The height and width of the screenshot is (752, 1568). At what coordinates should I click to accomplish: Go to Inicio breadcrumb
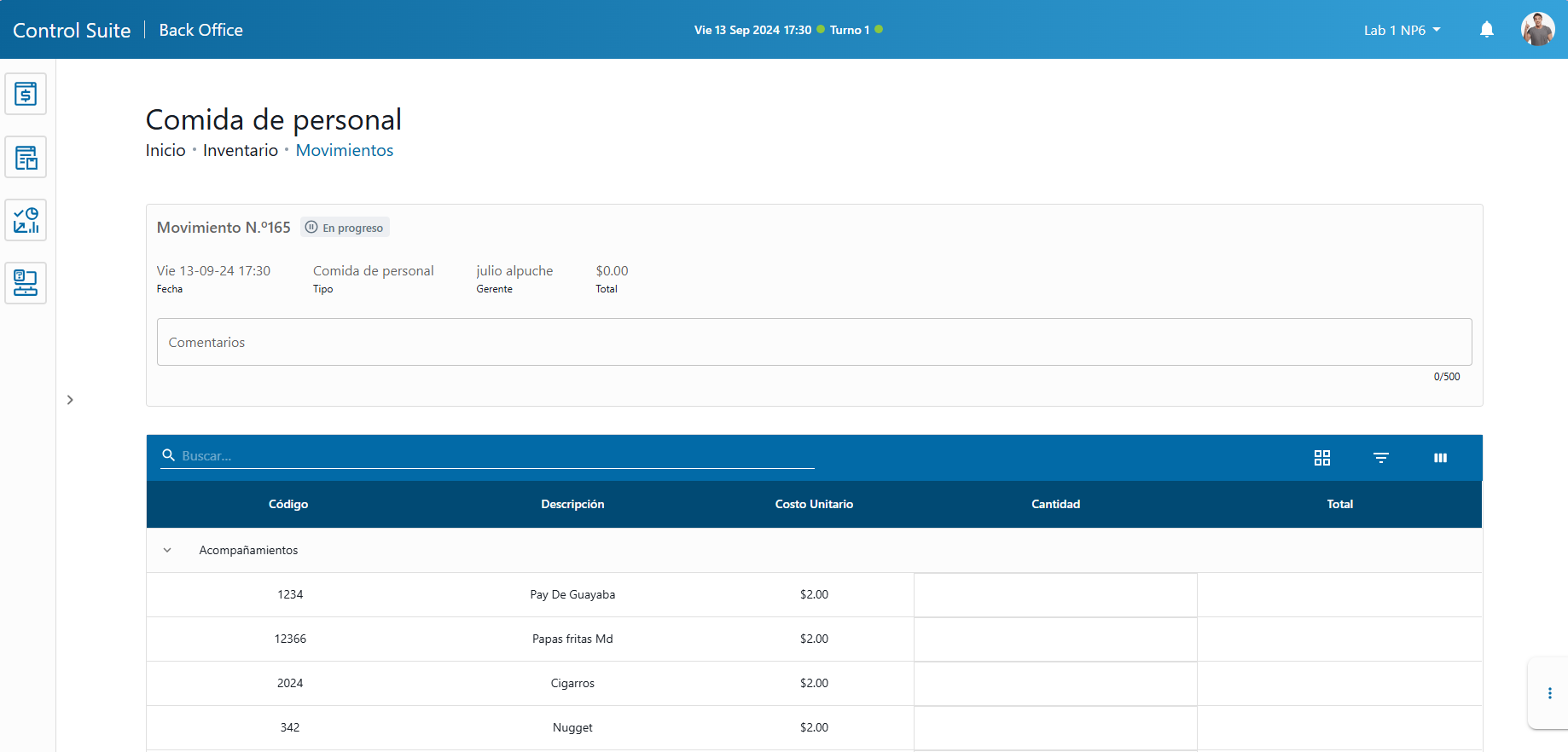tap(166, 150)
